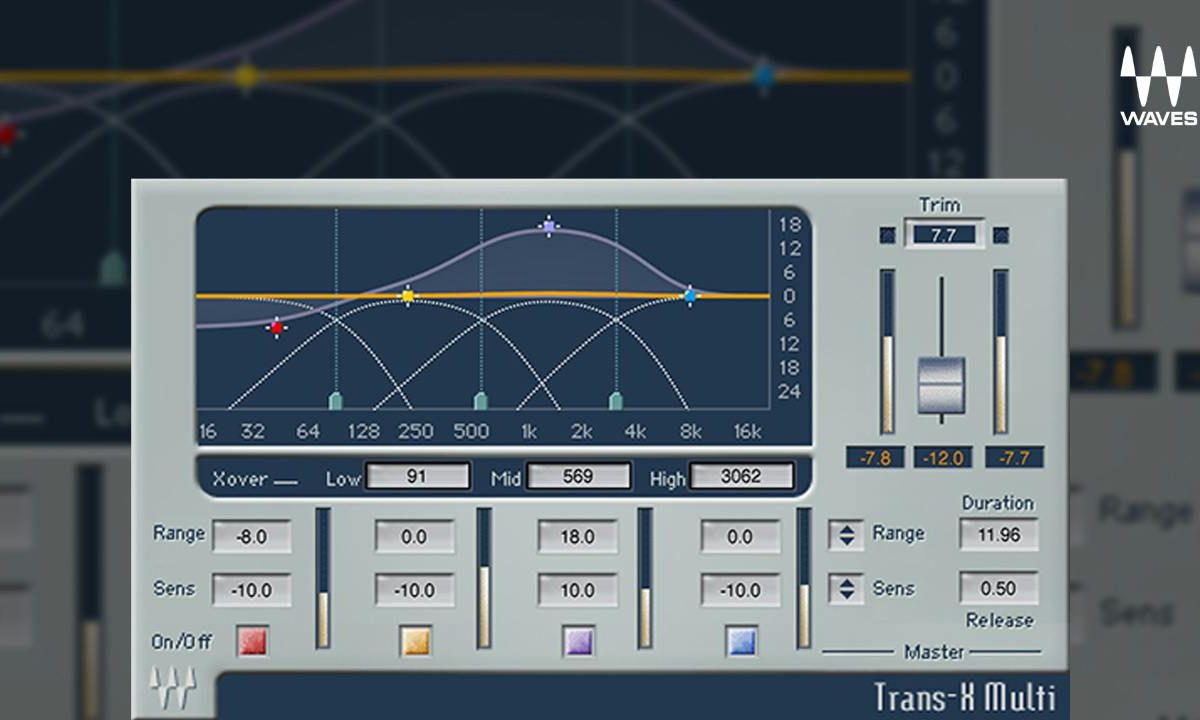Click the blue band Sens field -10.0
Image resolution: width=1200 pixels, height=720 pixels.
click(x=740, y=590)
